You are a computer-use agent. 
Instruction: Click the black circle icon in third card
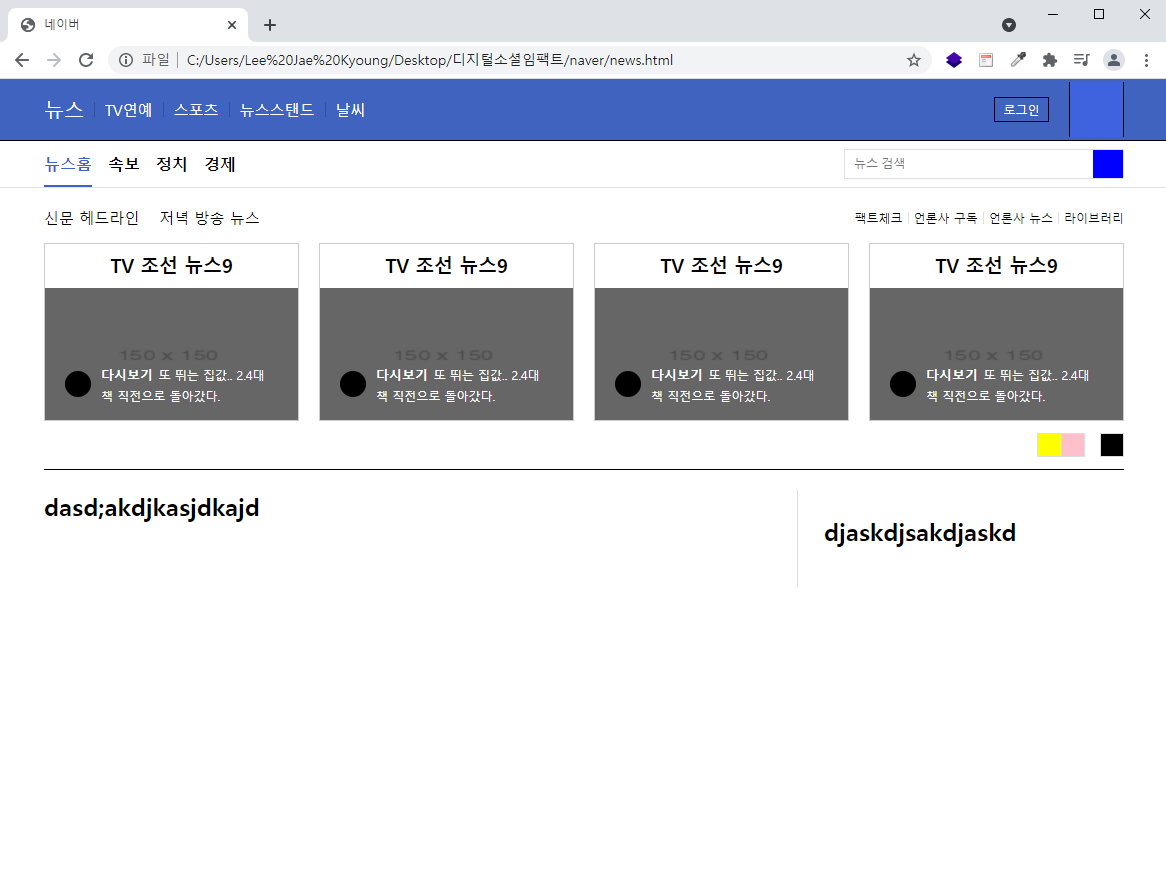(x=628, y=384)
